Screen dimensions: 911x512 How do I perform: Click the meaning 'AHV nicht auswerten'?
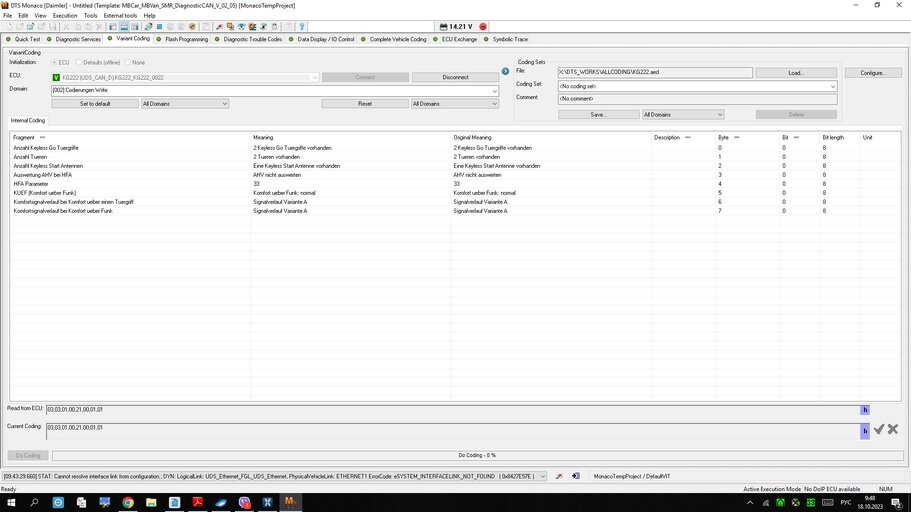click(277, 175)
